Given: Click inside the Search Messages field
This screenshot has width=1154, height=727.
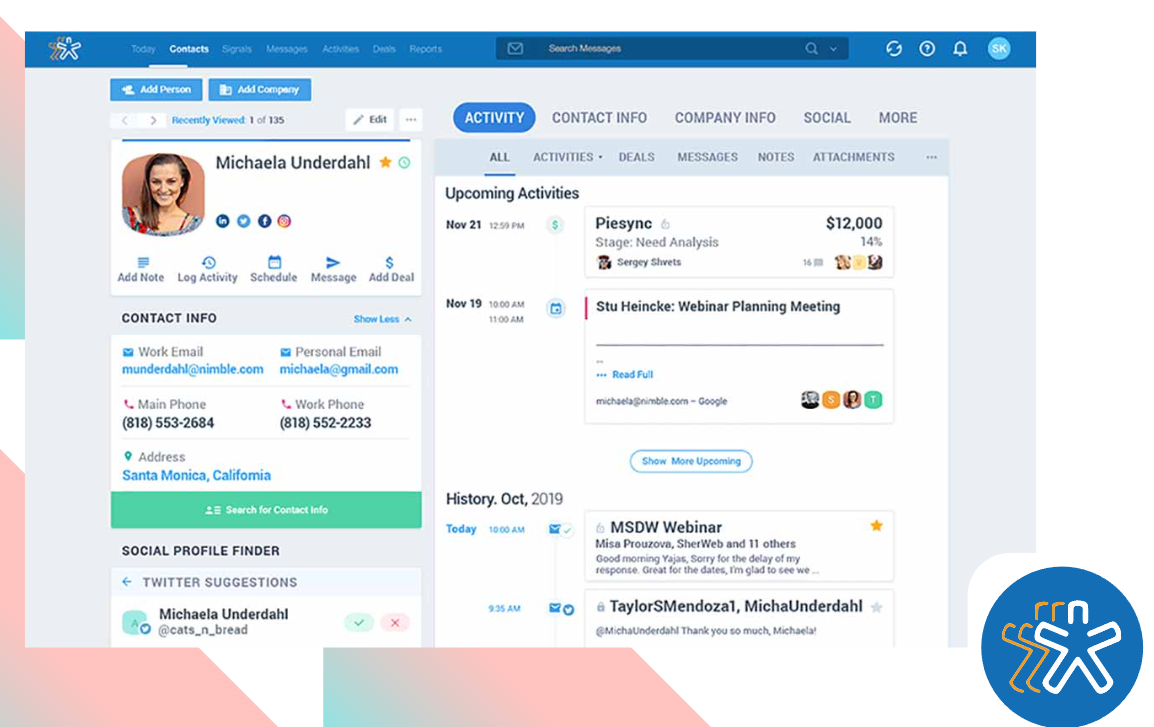Looking at the screenshot, I should click(x=671, y=49).
